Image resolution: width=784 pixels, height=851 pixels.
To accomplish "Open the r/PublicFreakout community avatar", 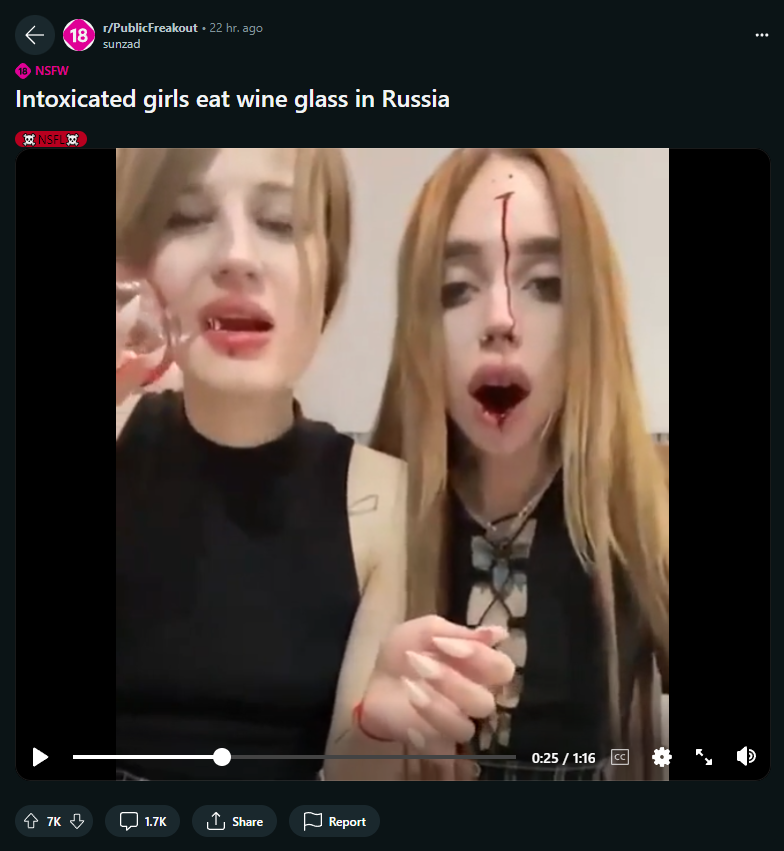I will coord(79,35).
